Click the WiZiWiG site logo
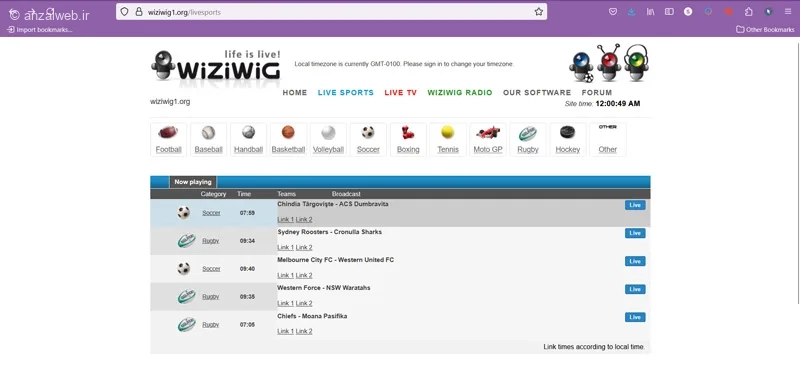Screen dimensions: 800x381 [216, 65]
